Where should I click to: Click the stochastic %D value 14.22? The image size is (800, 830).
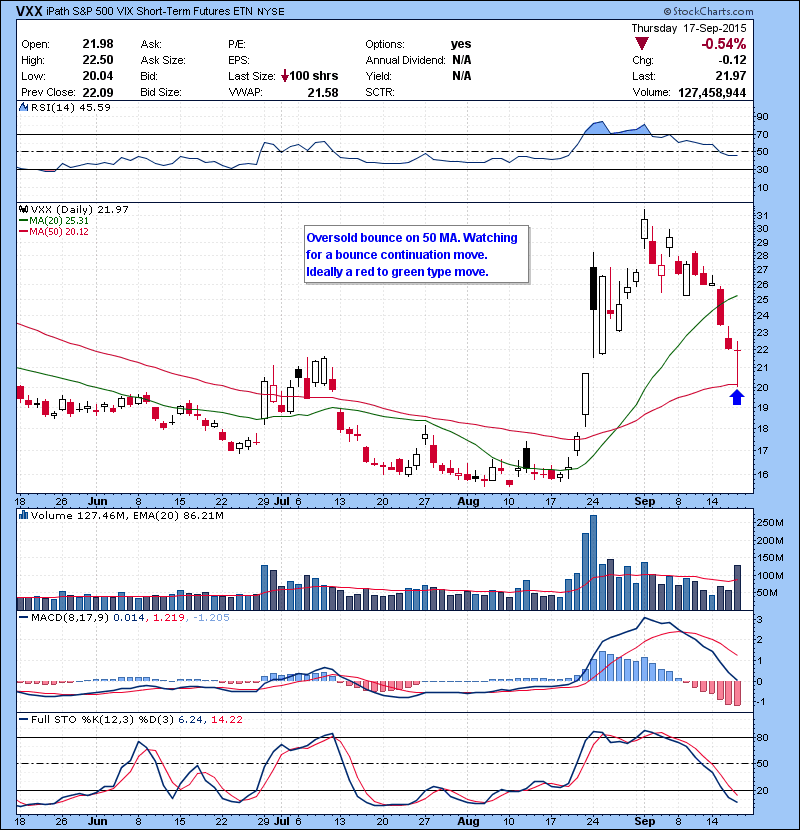(x=227, y=719)
